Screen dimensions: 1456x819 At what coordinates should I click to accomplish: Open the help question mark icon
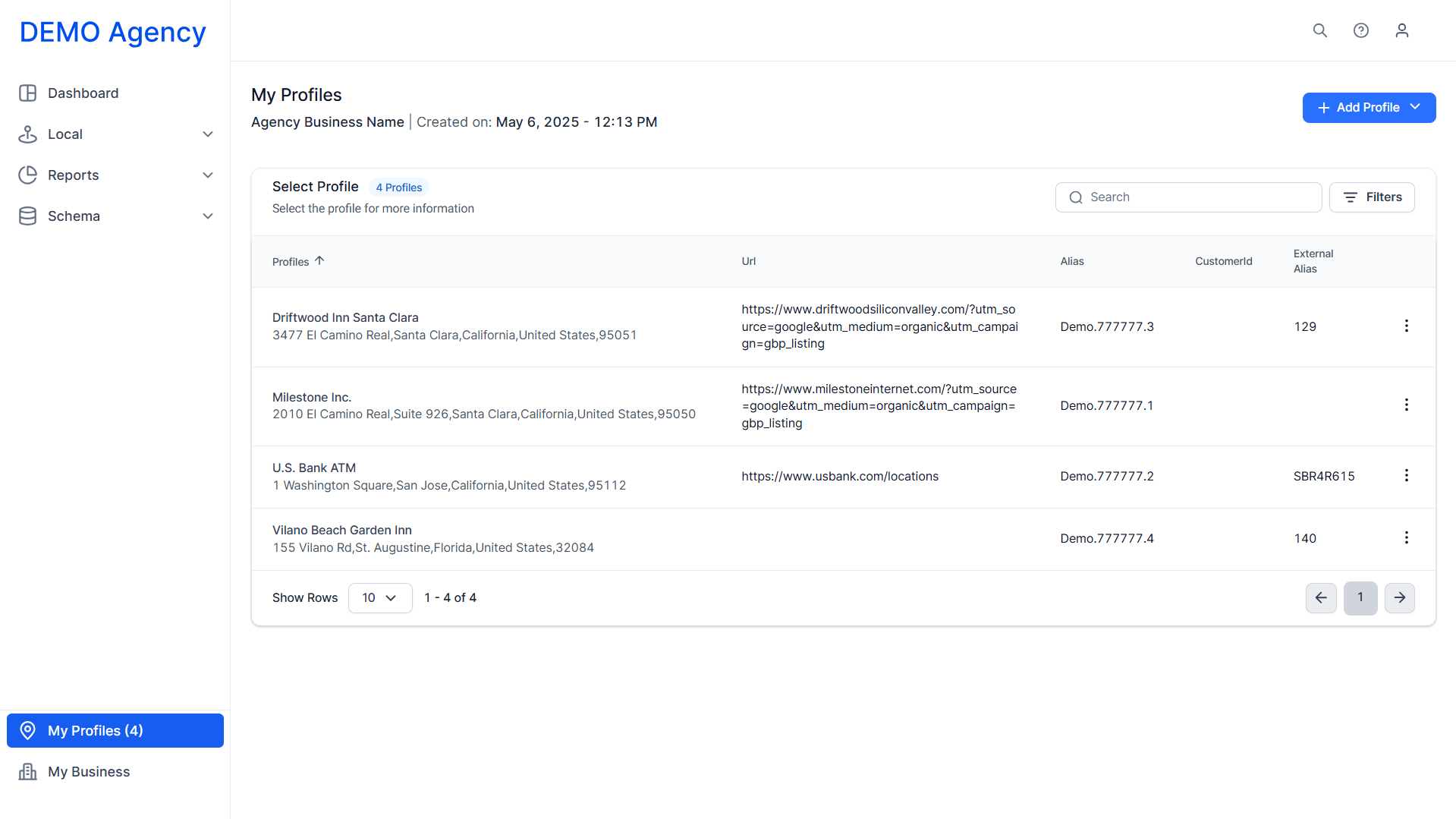pyautogui.click(x=1361, y=30)
